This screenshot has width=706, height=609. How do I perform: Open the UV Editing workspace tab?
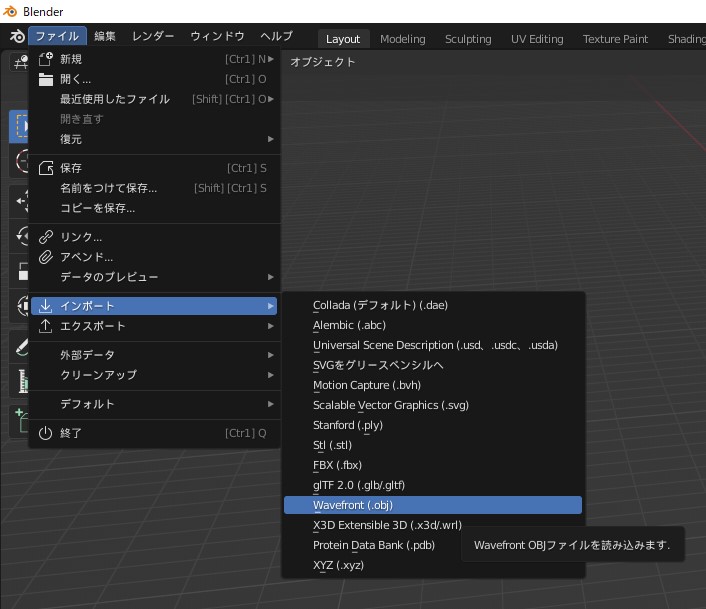tap(537, 39)
